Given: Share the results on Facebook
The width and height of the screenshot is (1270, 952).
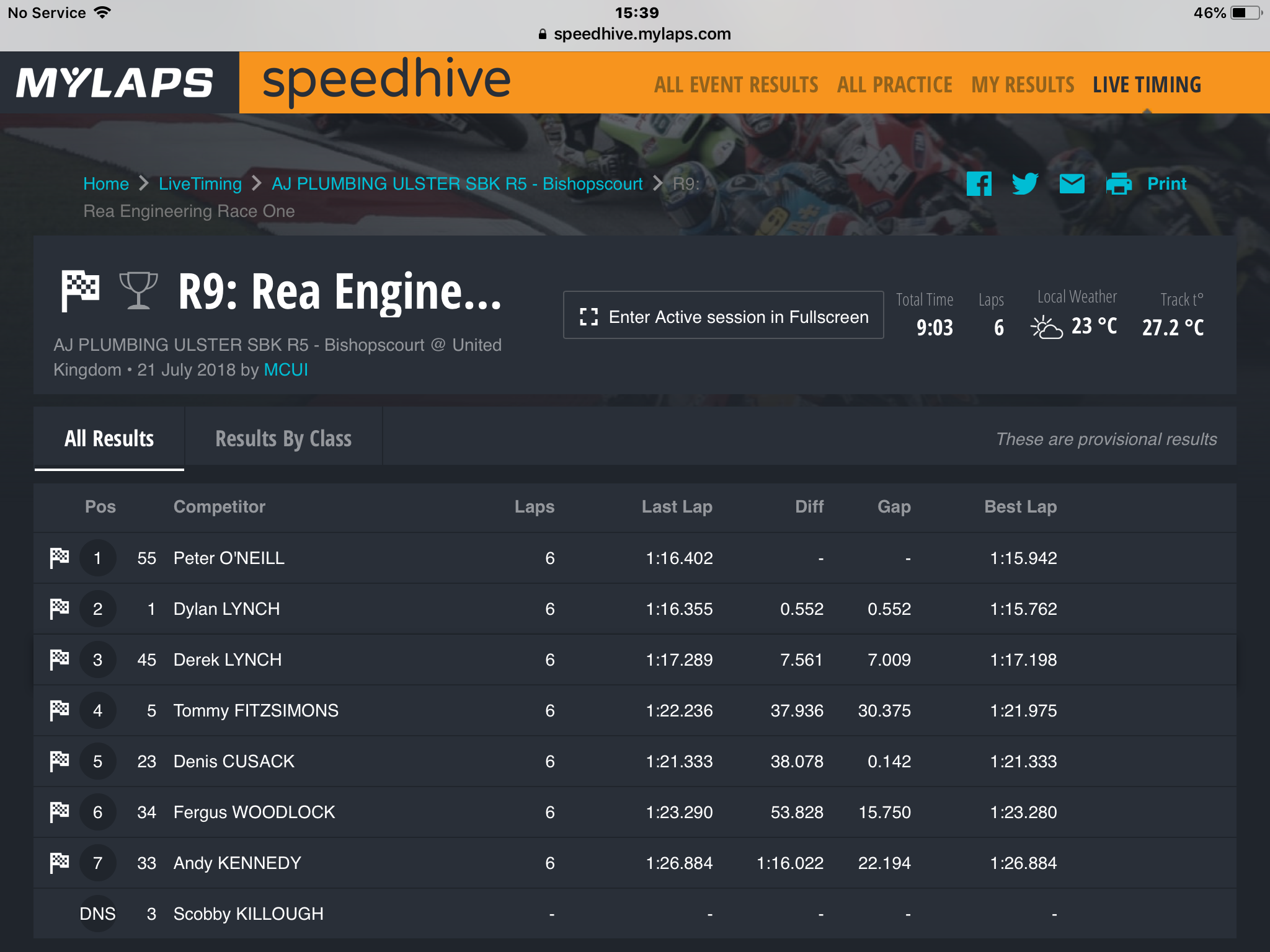Looking at the screenshot, I should pos(979,184).
